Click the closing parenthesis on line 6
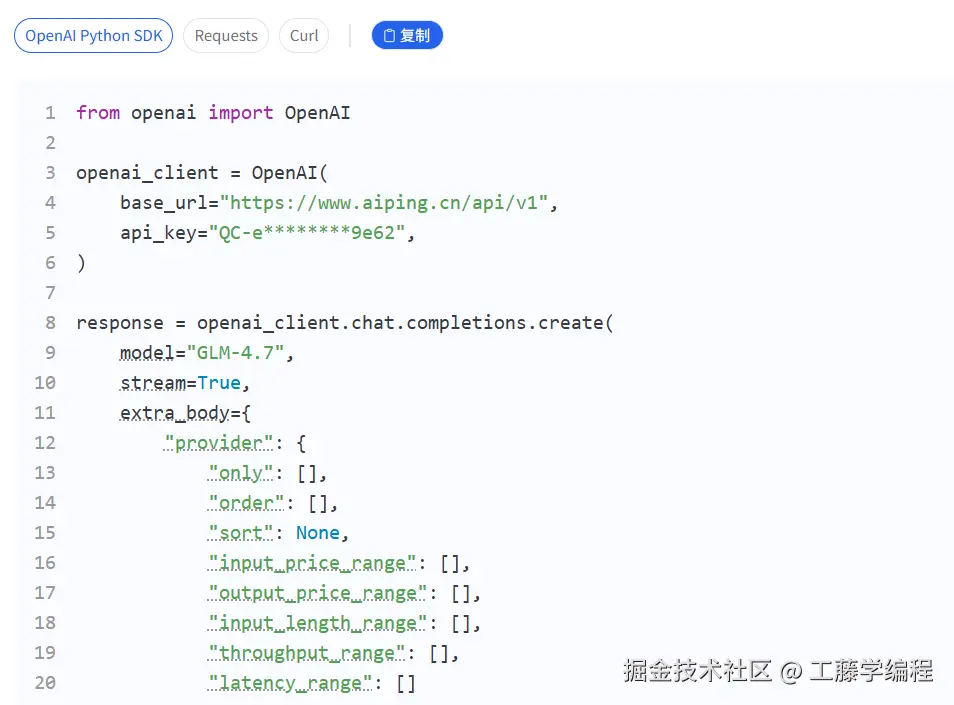Screen dimensions: 954x705 [x=81, y=263]
